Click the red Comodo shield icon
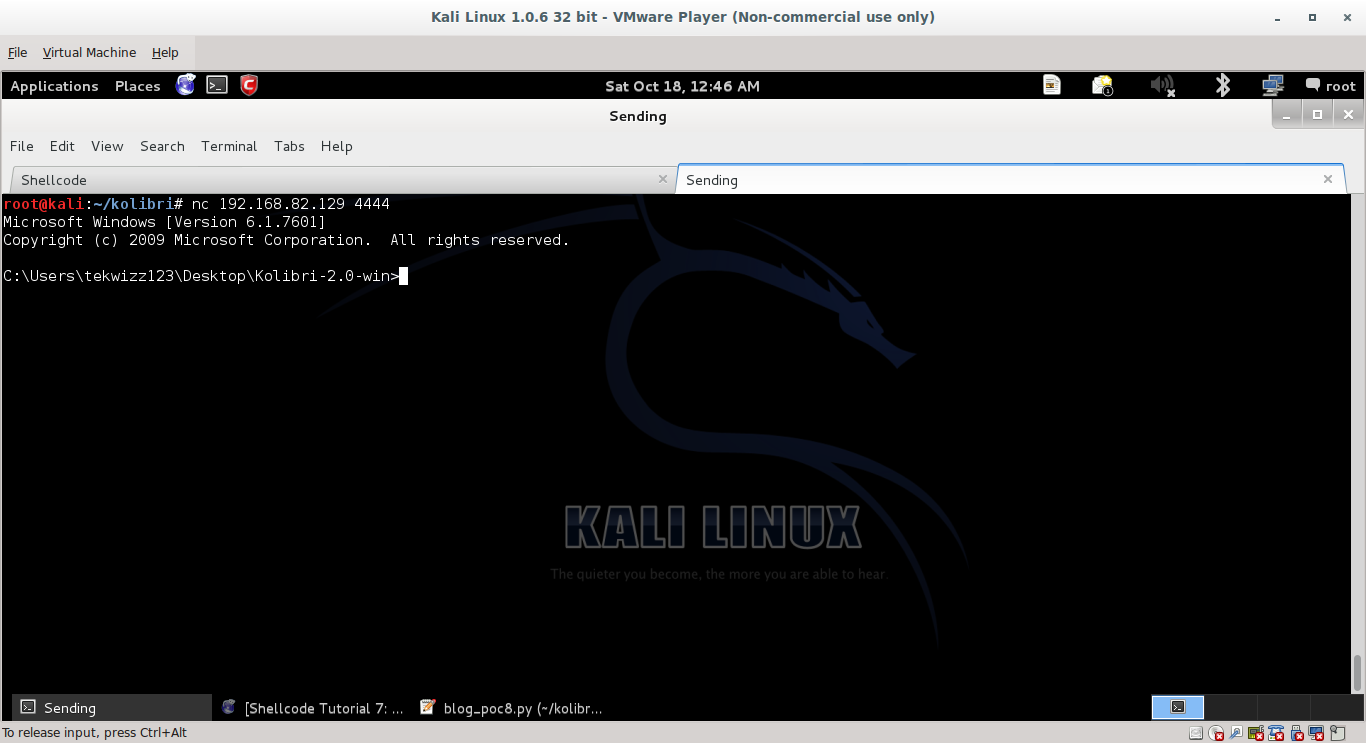1366x743 pixels. coord(249,85)
